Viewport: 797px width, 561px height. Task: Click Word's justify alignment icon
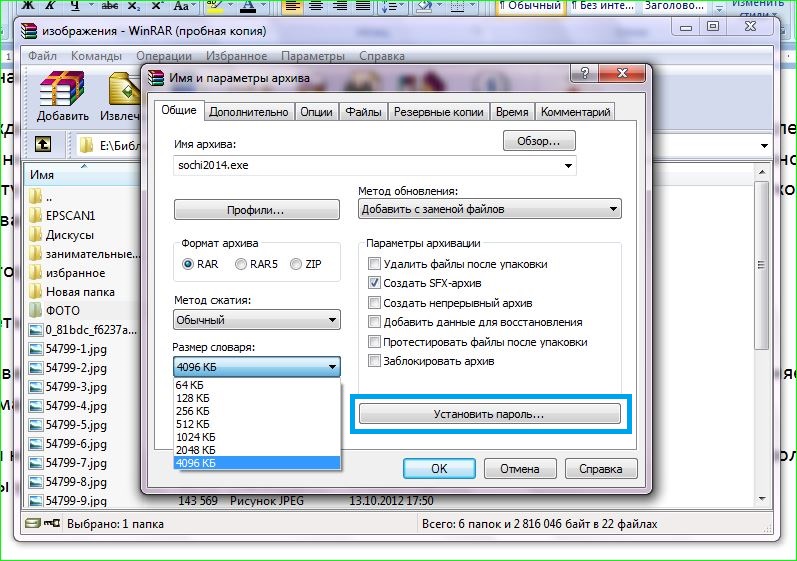coord(362,6)
